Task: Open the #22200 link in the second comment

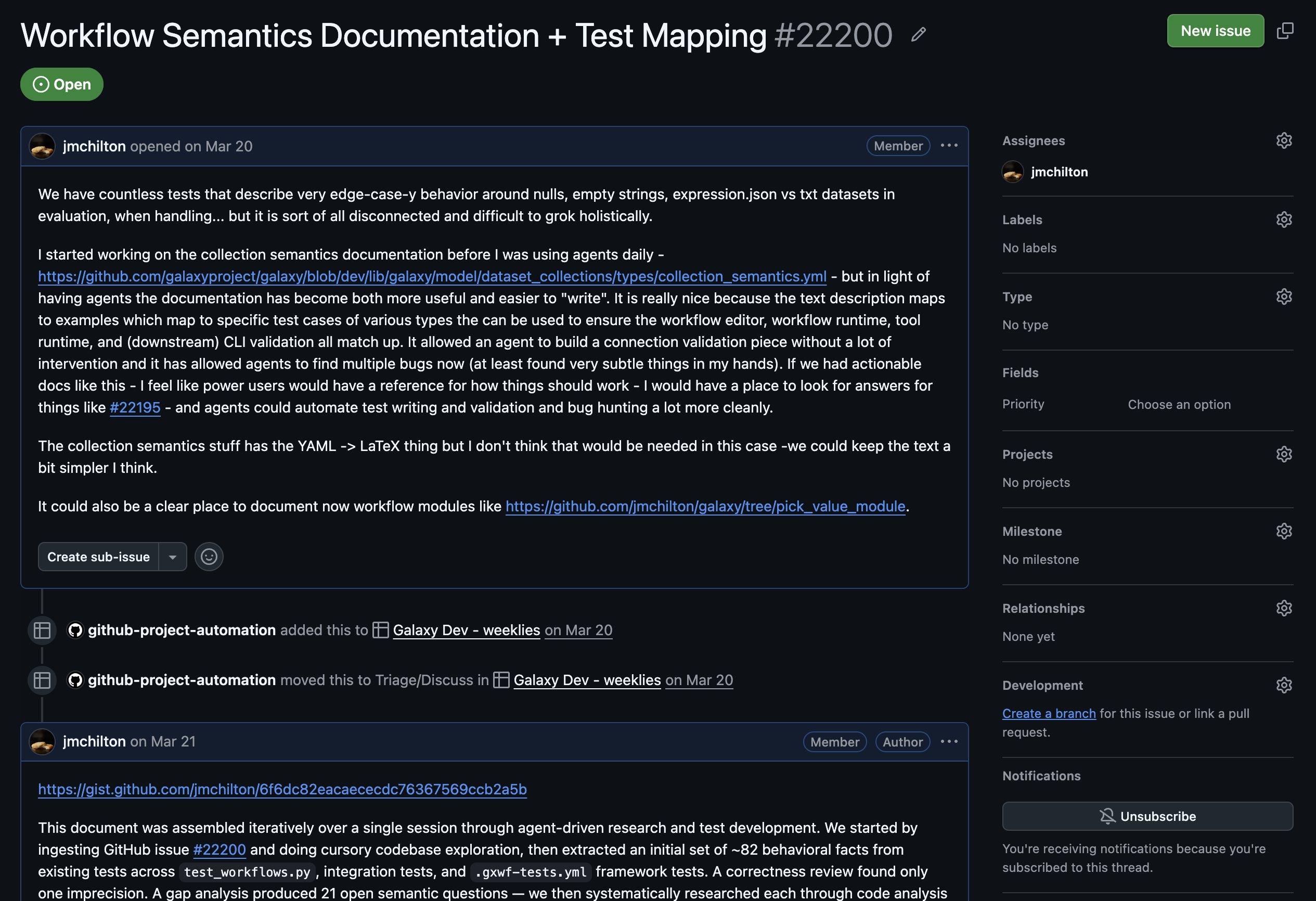Action: point(219,850)
